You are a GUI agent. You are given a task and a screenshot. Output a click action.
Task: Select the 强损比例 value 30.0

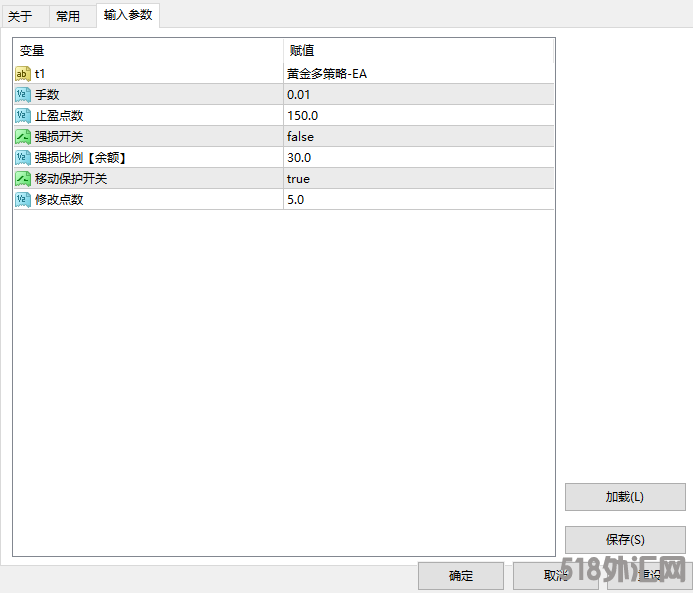(299, 158)
